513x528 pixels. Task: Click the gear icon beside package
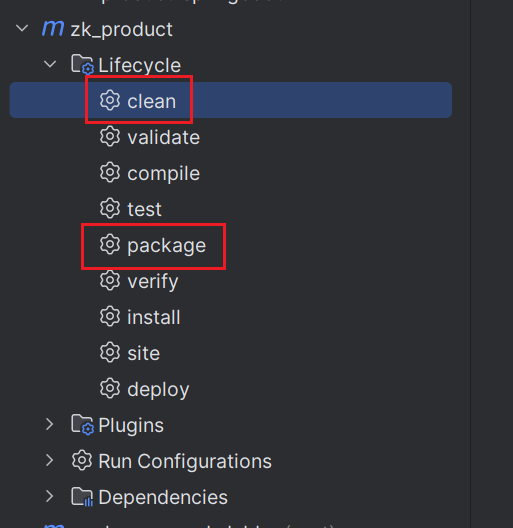tap(110, 244)
